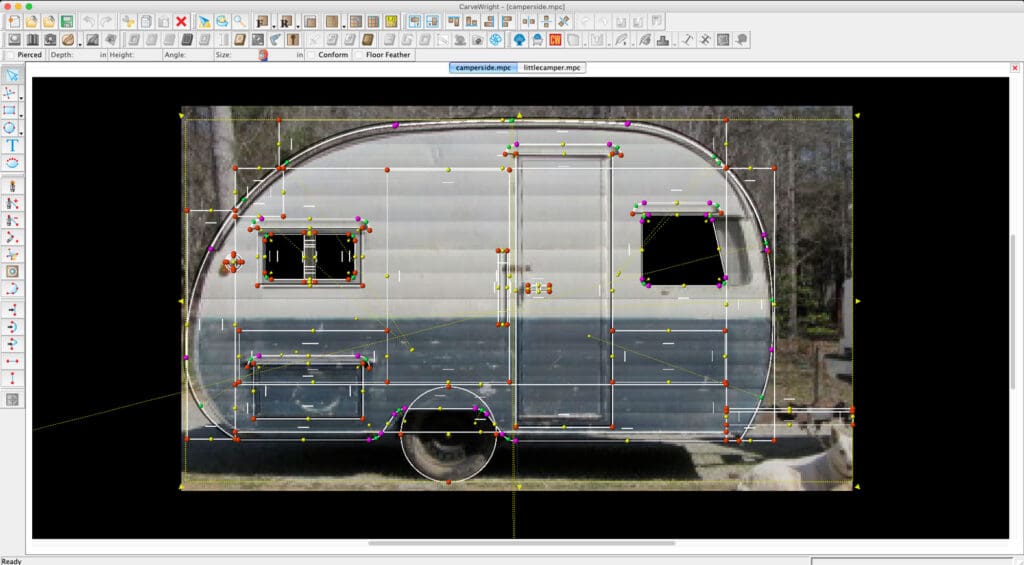1024x565 pixels.
Task: Select the Text tool
Action: 12,145
